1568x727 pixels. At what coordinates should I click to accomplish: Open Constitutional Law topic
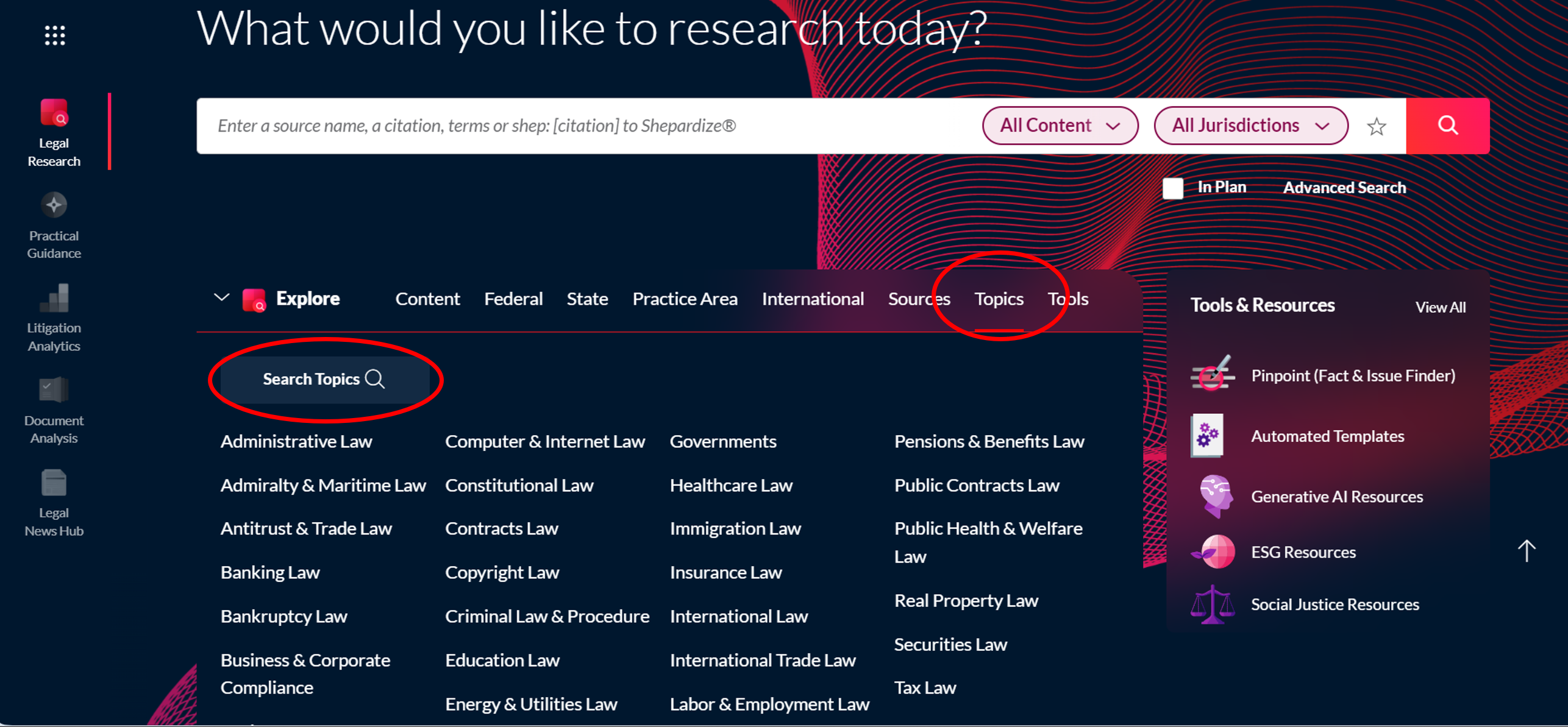[519, 485]
